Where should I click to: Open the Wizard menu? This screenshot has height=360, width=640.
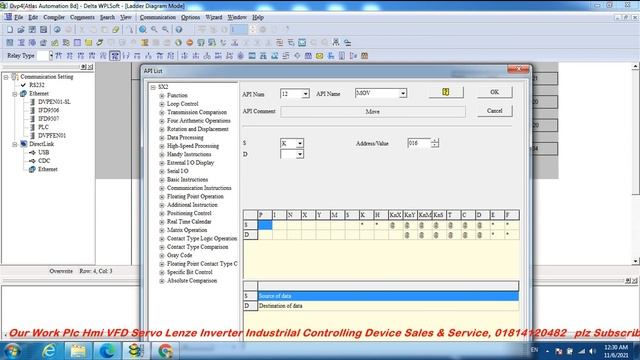coord(214,18)
